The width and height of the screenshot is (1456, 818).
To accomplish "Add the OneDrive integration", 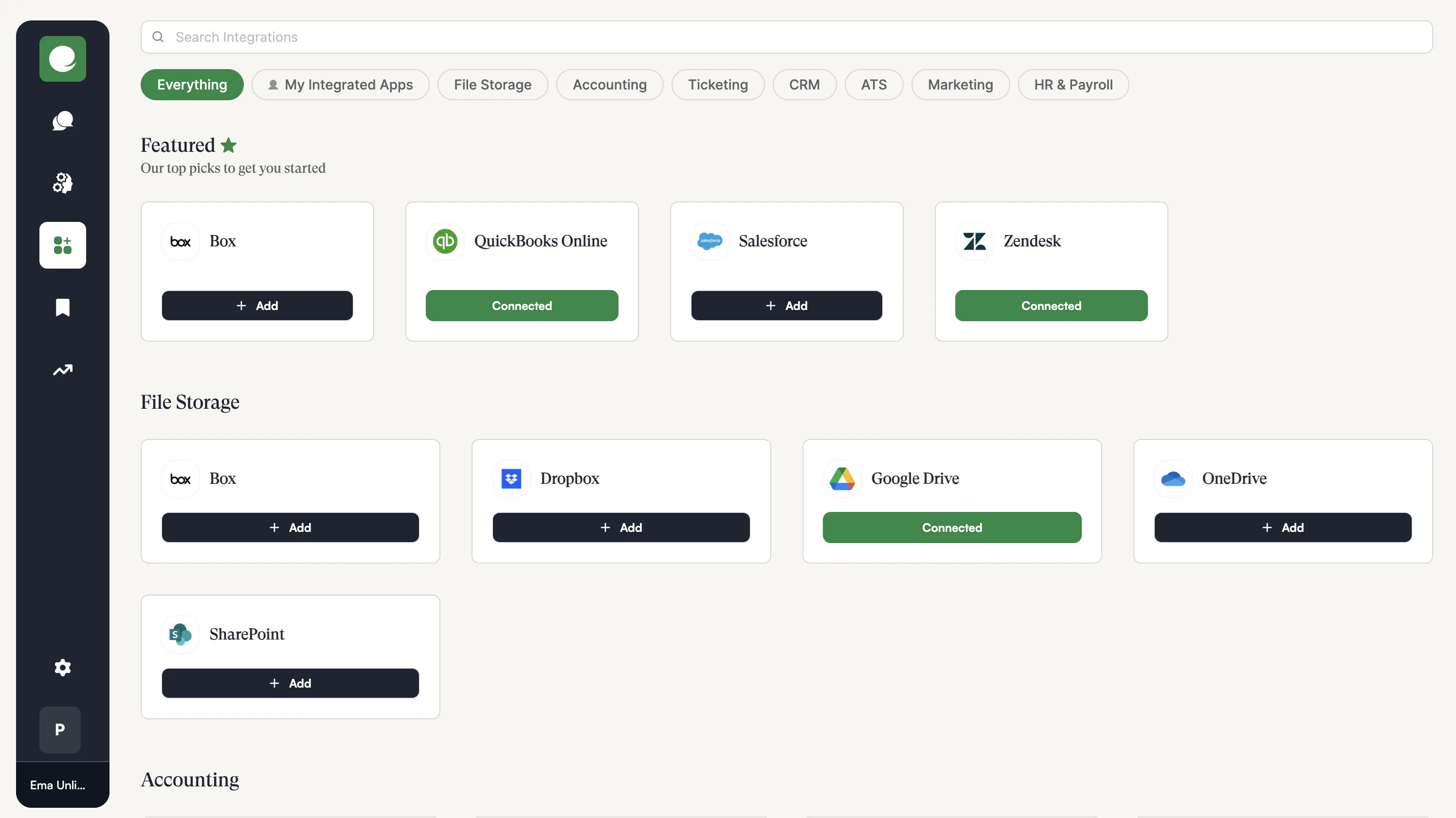I will click(1283, 527).
